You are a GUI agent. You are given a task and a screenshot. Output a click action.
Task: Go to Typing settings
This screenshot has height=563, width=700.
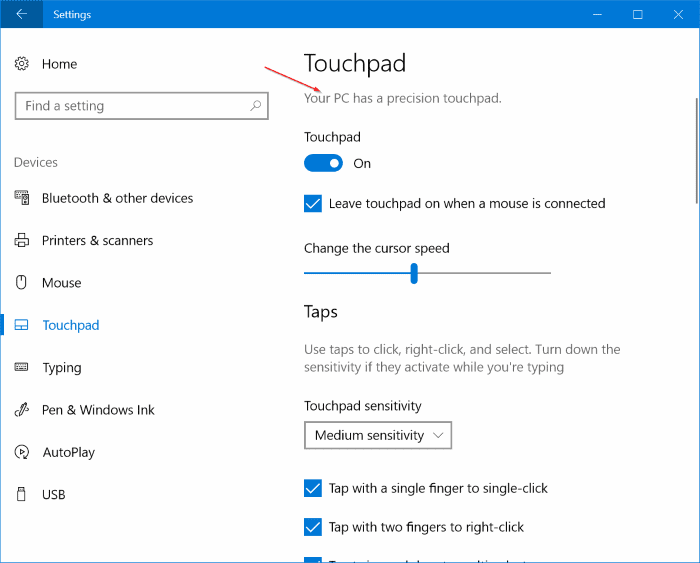pyautogui.click(x=62, y=367)
